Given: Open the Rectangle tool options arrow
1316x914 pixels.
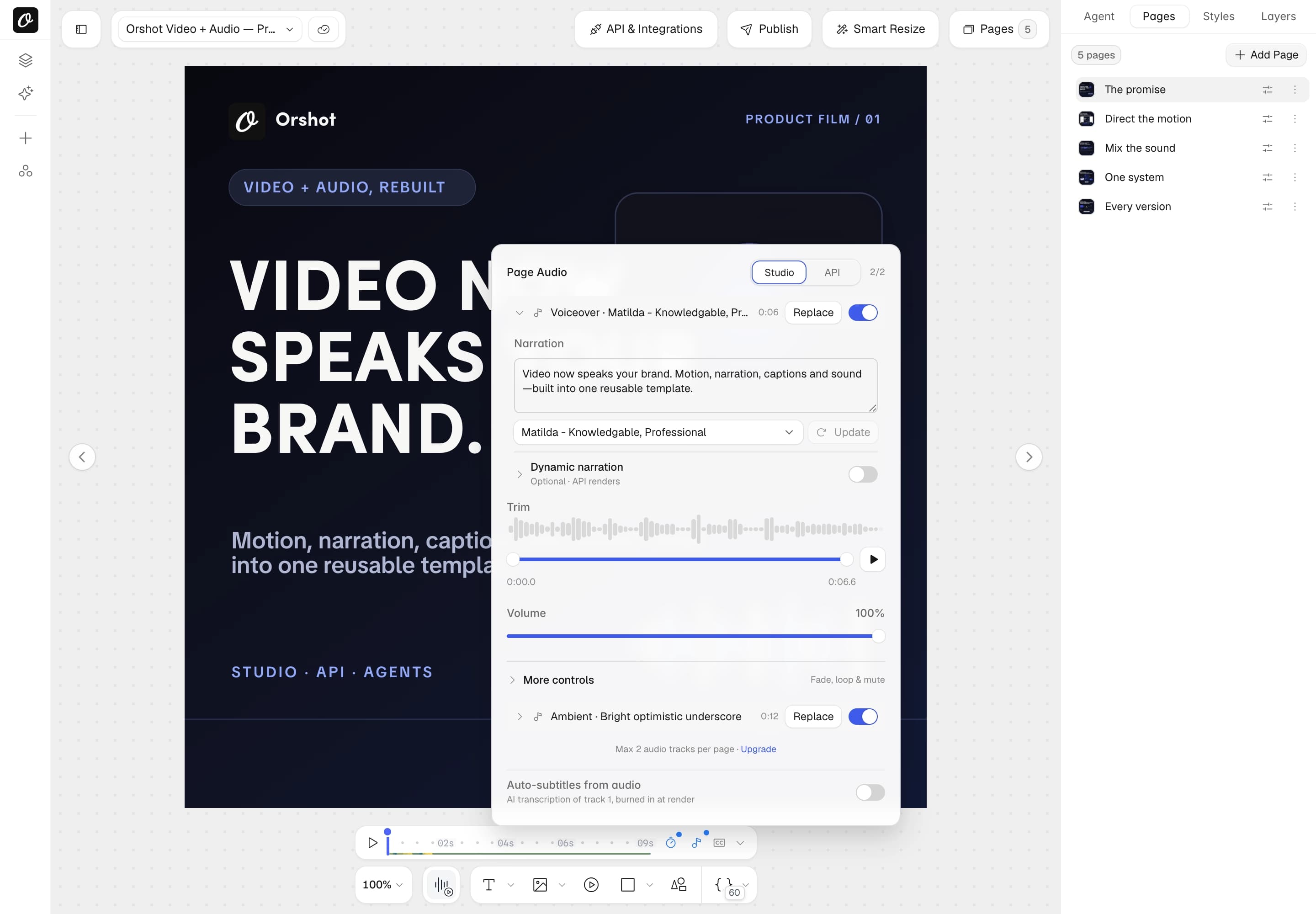Looking at the screenshot, I should point(649,885).
